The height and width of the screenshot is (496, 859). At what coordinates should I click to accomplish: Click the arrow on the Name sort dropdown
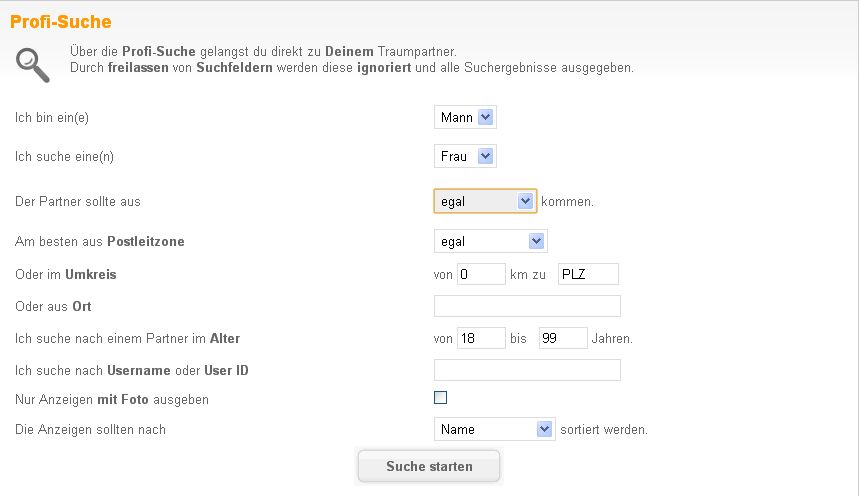click(x=544, y=429)
